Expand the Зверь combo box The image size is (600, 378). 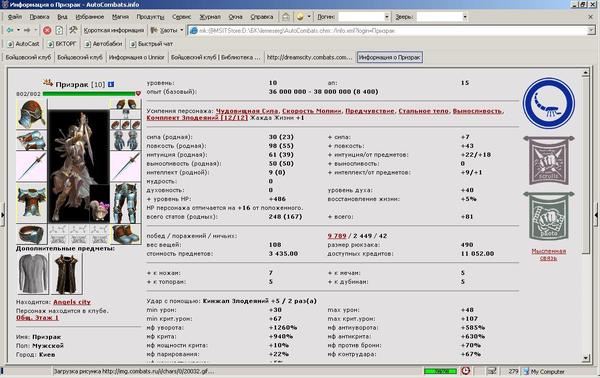(465, 17)
